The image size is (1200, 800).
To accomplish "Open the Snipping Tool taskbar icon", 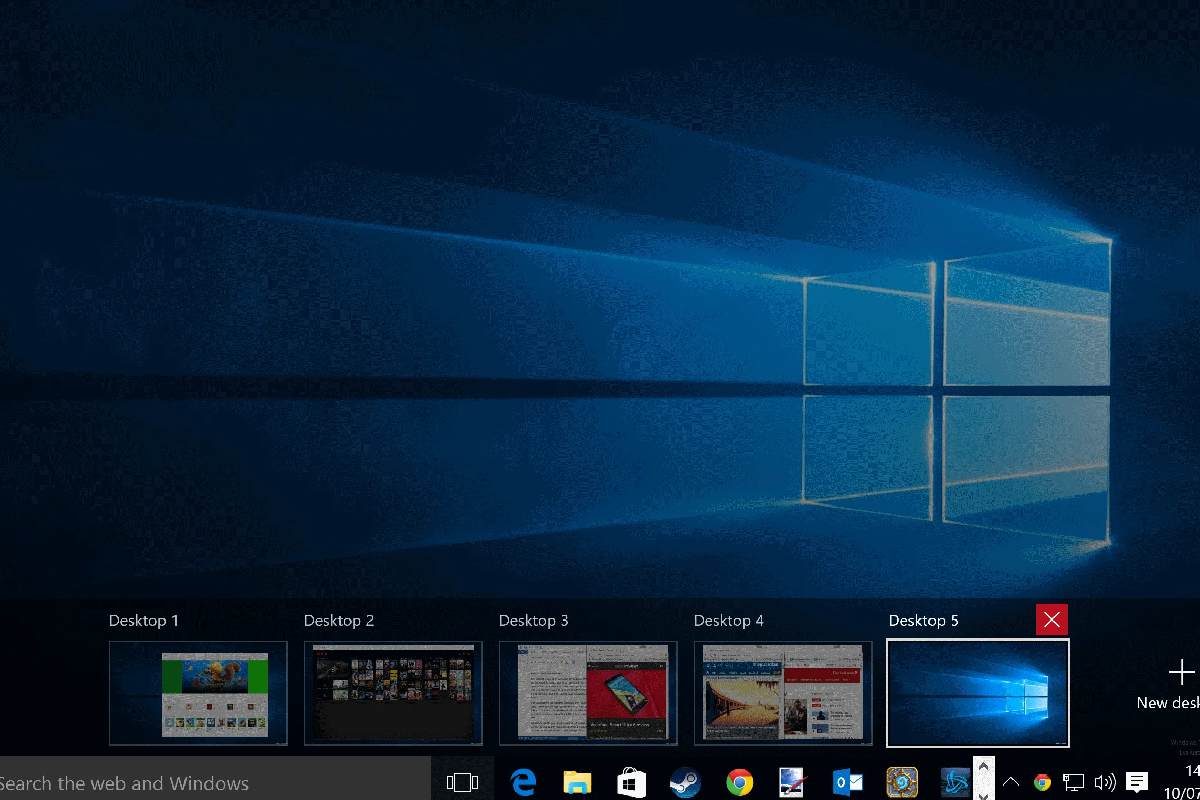I will [x=793, y=782].
